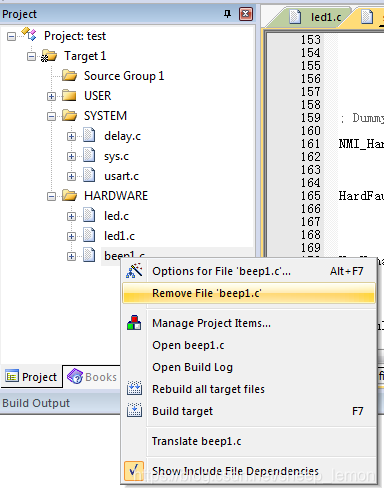
Task: Choose Translate beep1.c
Action: point(249,441)
